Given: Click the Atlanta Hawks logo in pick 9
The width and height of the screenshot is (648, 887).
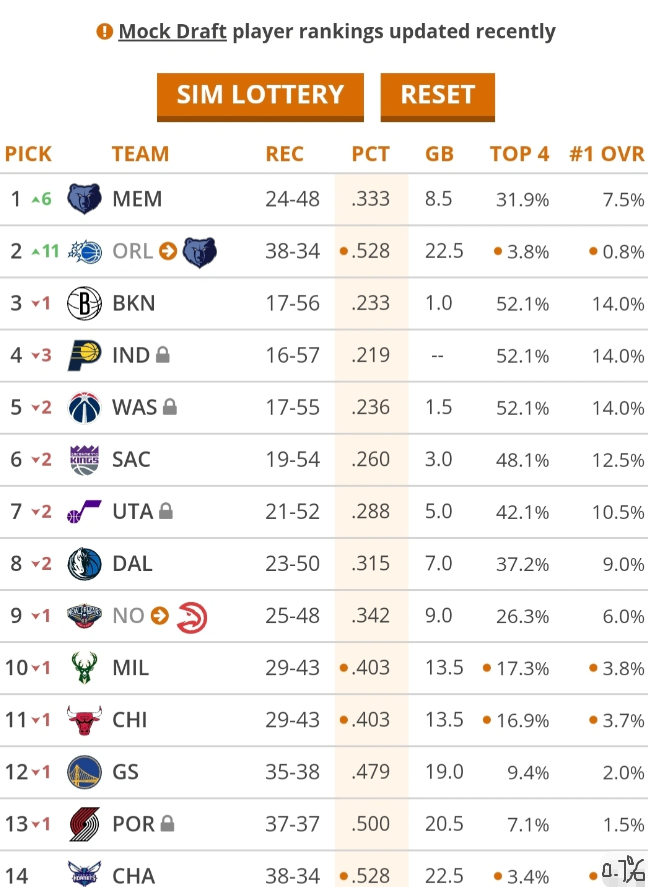Looking at the screenshot, I should point(191,616).
